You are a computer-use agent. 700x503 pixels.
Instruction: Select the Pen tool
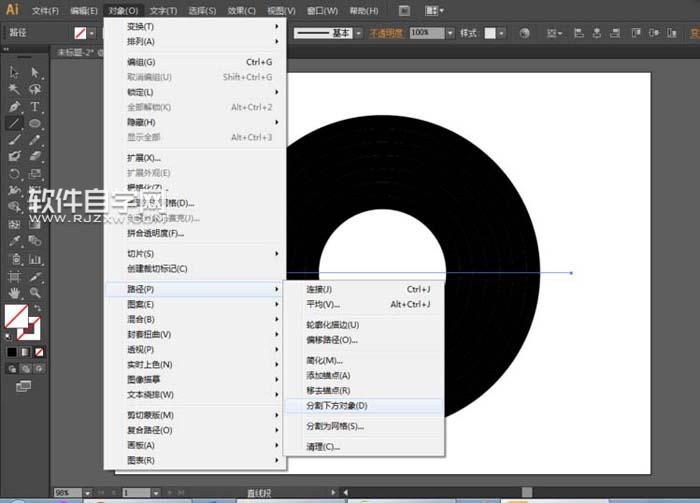tap(14, 106)
